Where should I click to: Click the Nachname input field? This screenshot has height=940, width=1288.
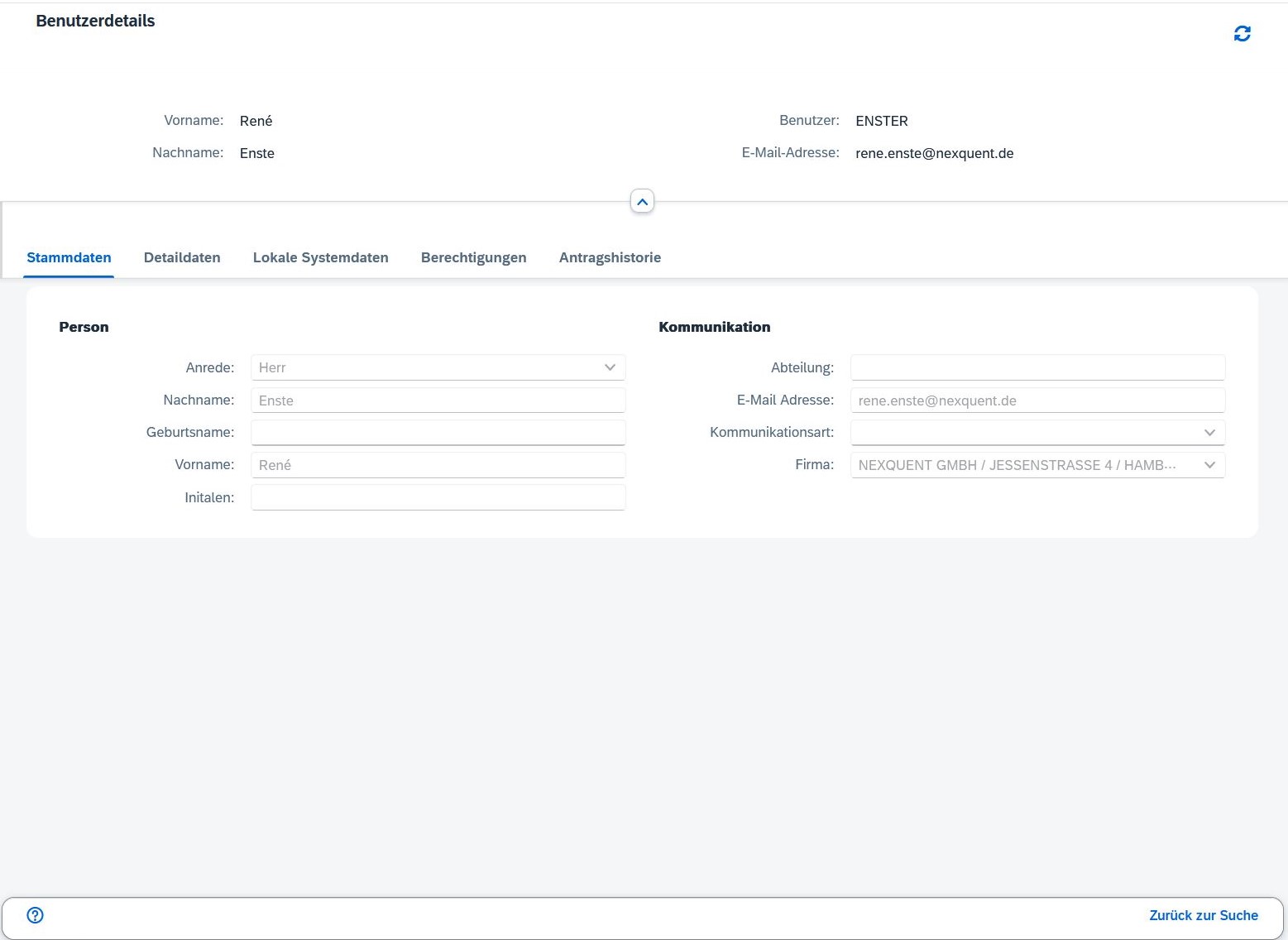click(x=438, y=400)
